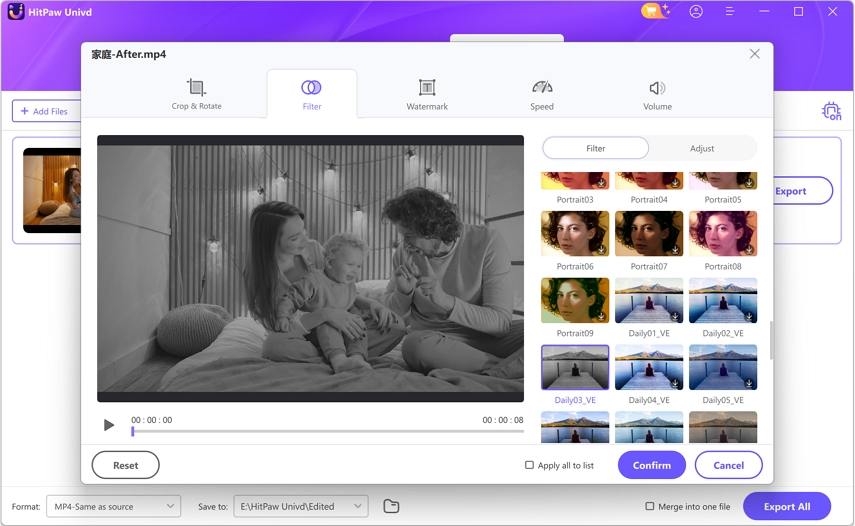This screenshot has width=855, height=526.
Task: Select the Portrait07 filter thumbnail
Action: coord(649,234)
